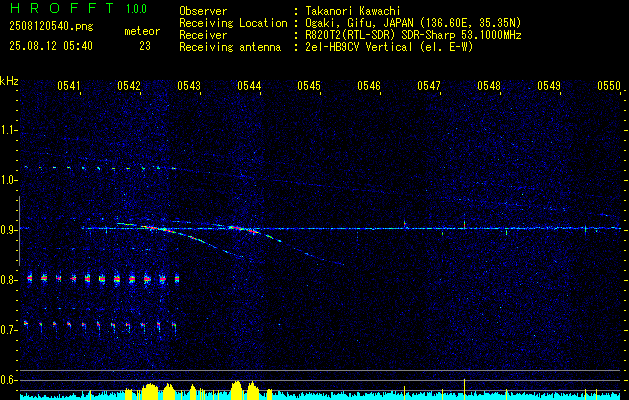Screen dimensions: 629x400
Task: Click the 0.9 kHz axis label
Action: [x=8, y=230]
